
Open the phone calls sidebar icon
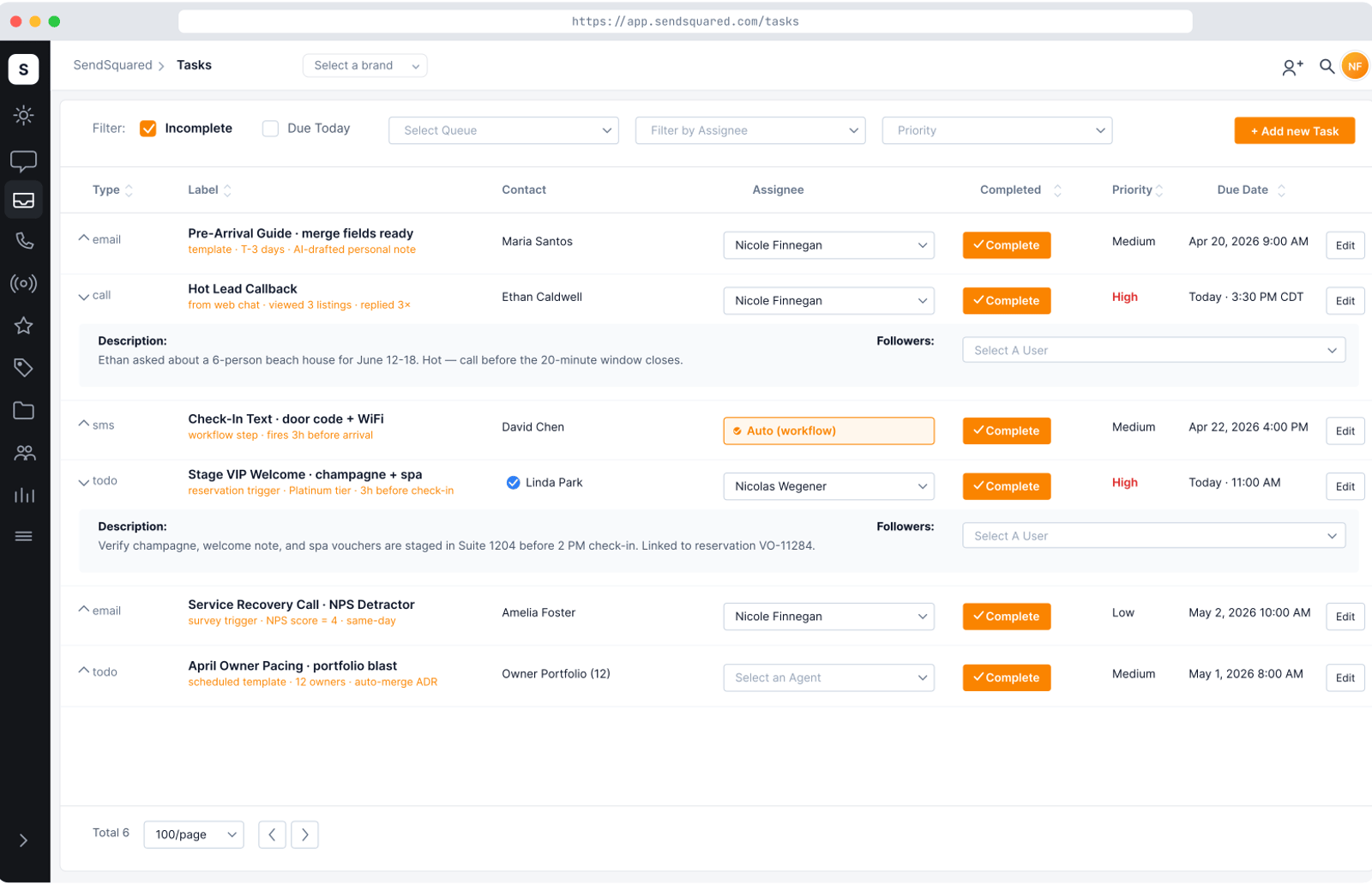pos(24,241)
